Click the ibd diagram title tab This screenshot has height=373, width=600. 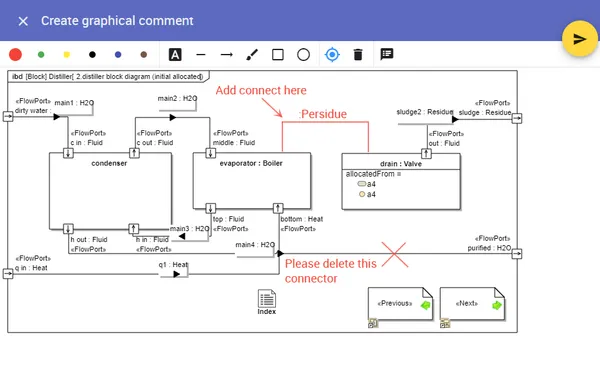108,77
